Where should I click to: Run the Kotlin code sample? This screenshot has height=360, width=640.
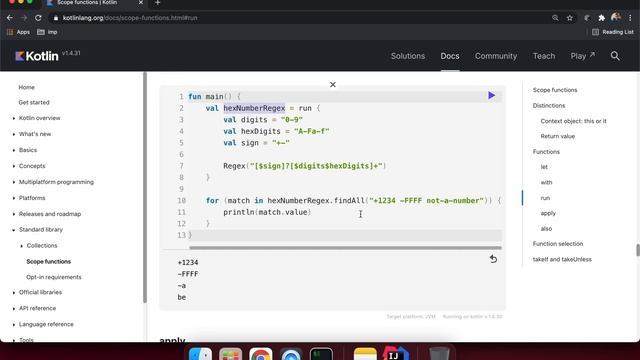(491, 96)
